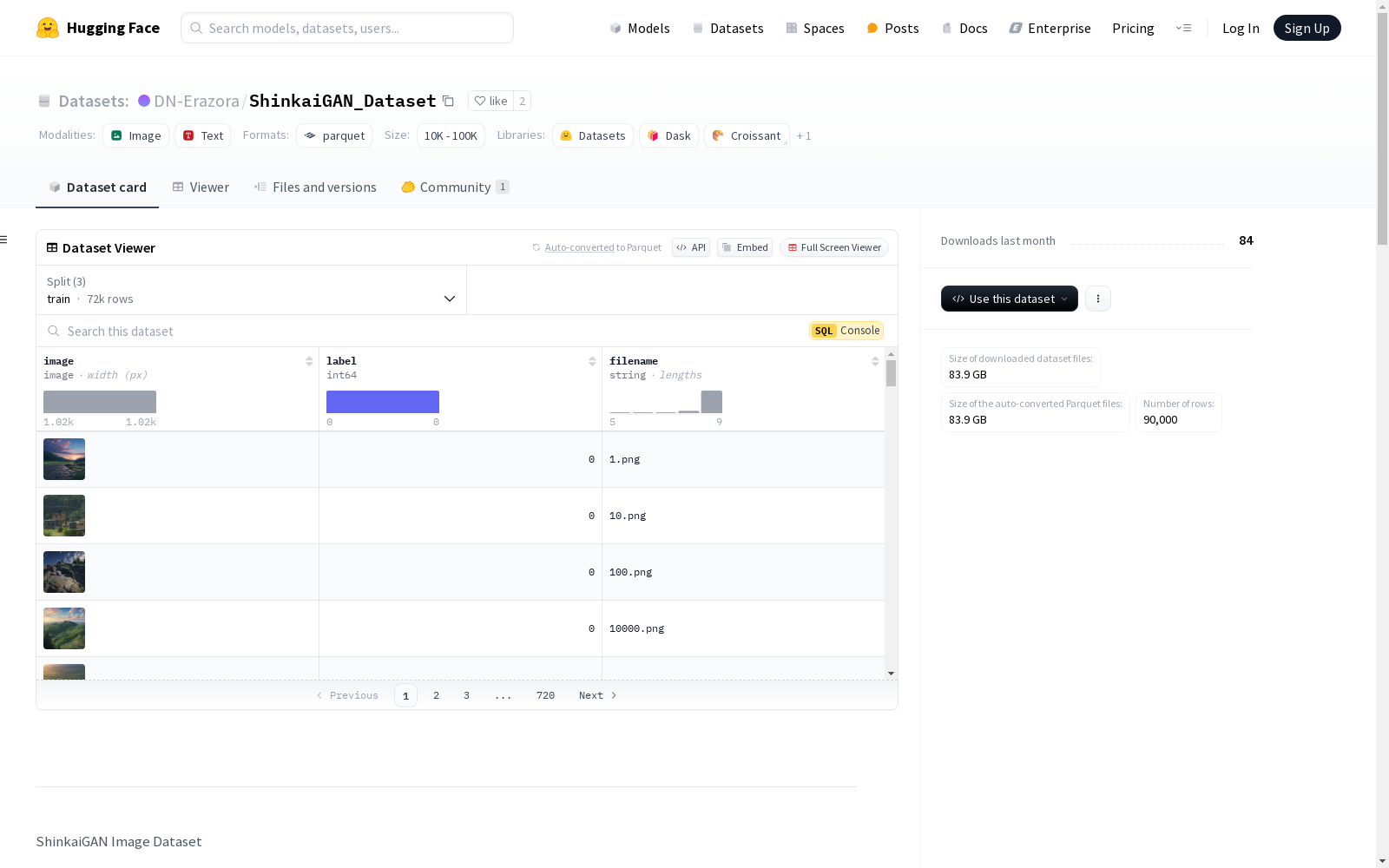Image resolution: width=1389 pixels, height=868 pixels.
Task: Open the three-dot options beside Use this dataset
Action: (1098, 299)
